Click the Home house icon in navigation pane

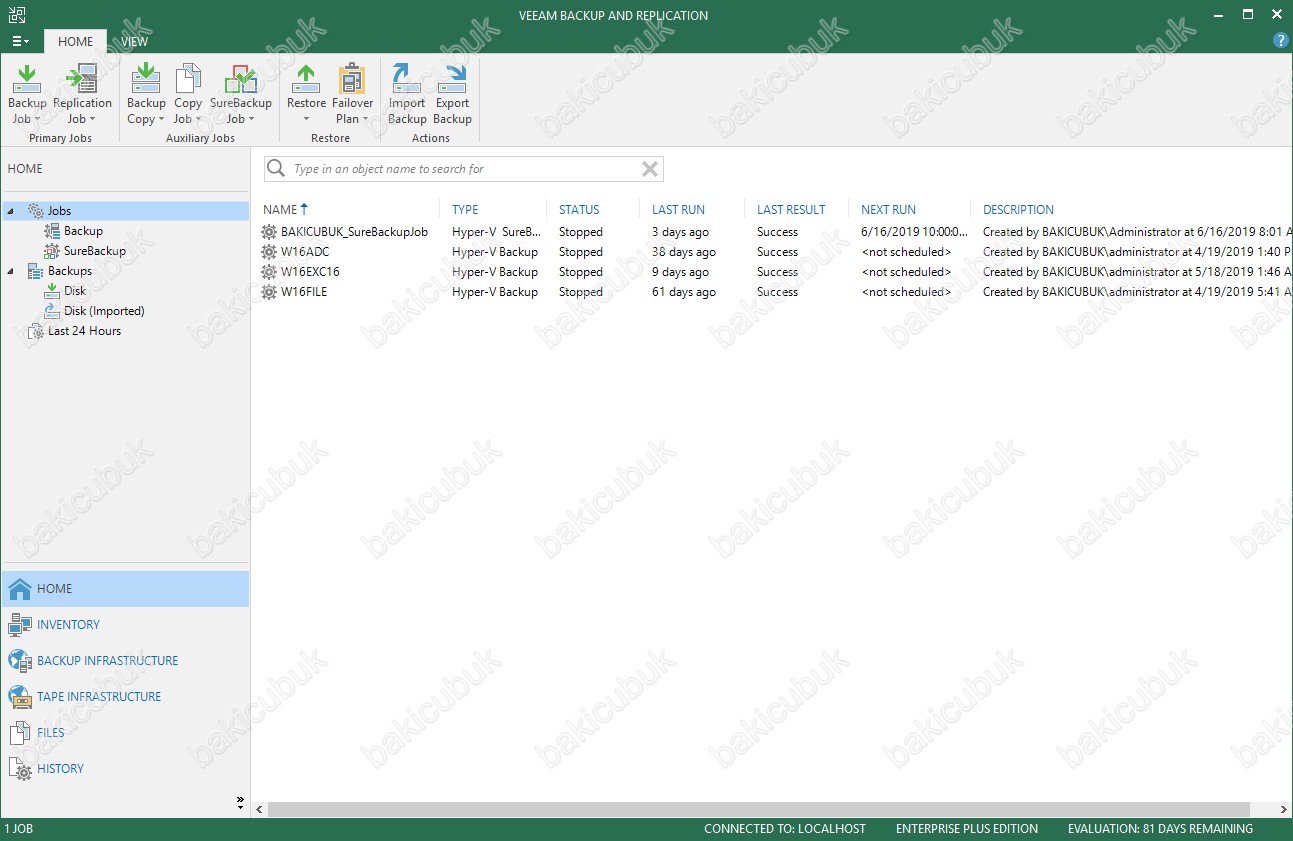click(x=20, y=589)
